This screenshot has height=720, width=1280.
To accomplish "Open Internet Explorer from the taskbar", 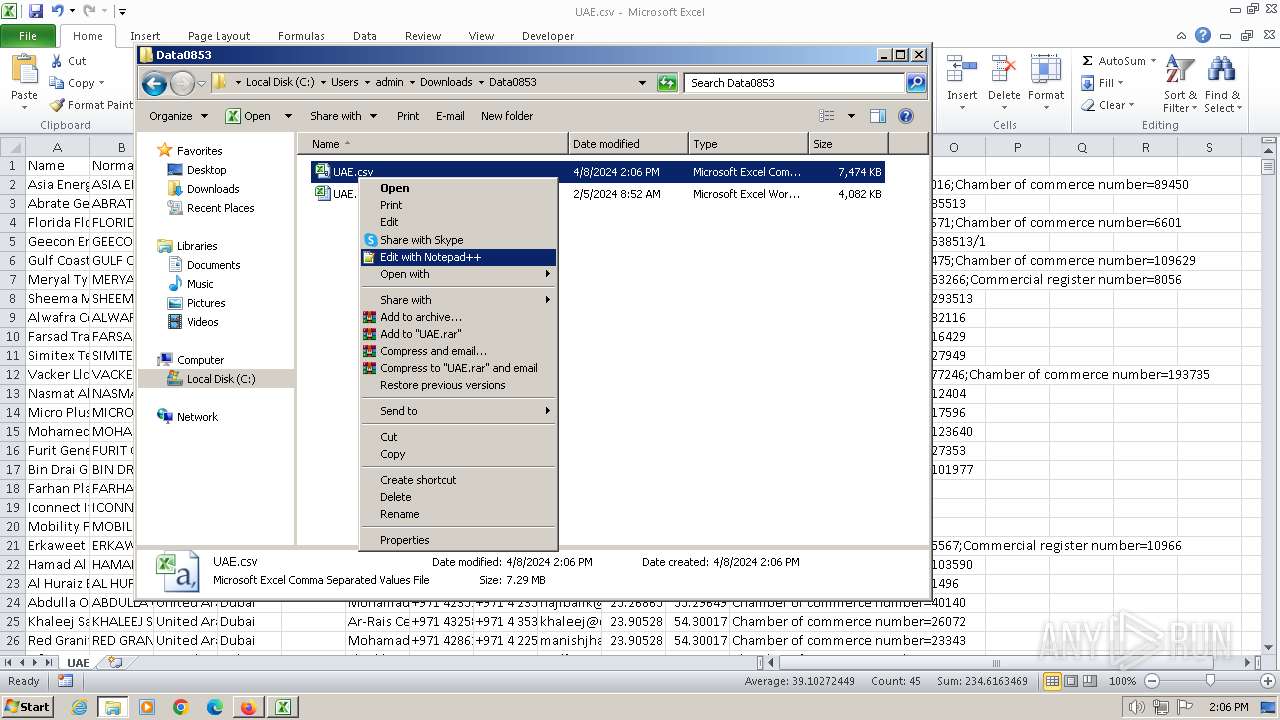I will pos(79,707).
